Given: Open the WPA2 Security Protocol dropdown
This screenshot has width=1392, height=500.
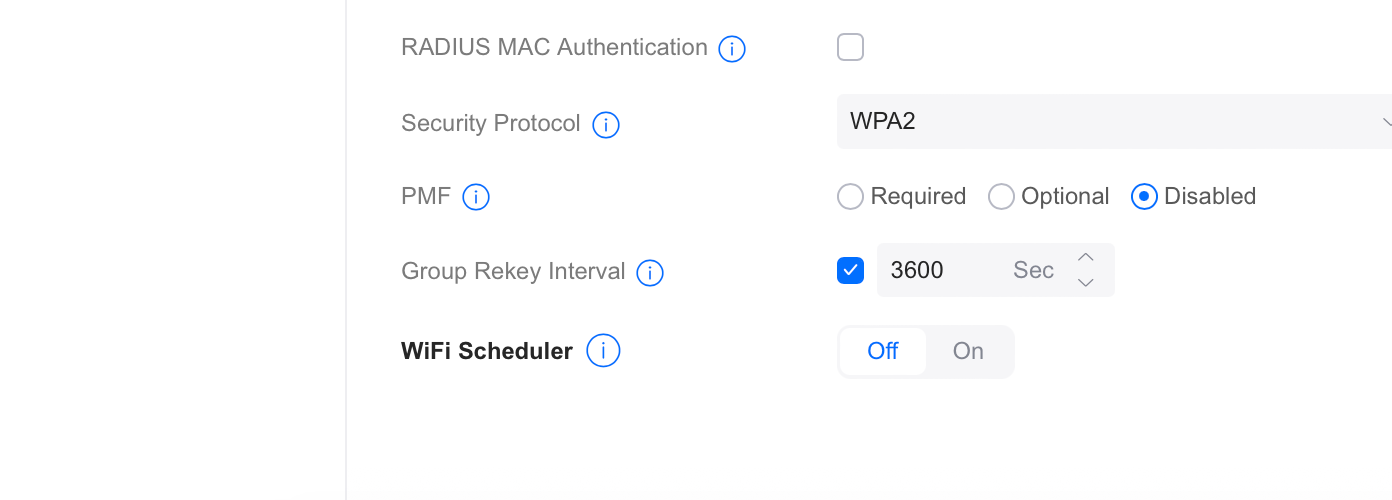Looking at the screenshot, I should click(1114, 122).
